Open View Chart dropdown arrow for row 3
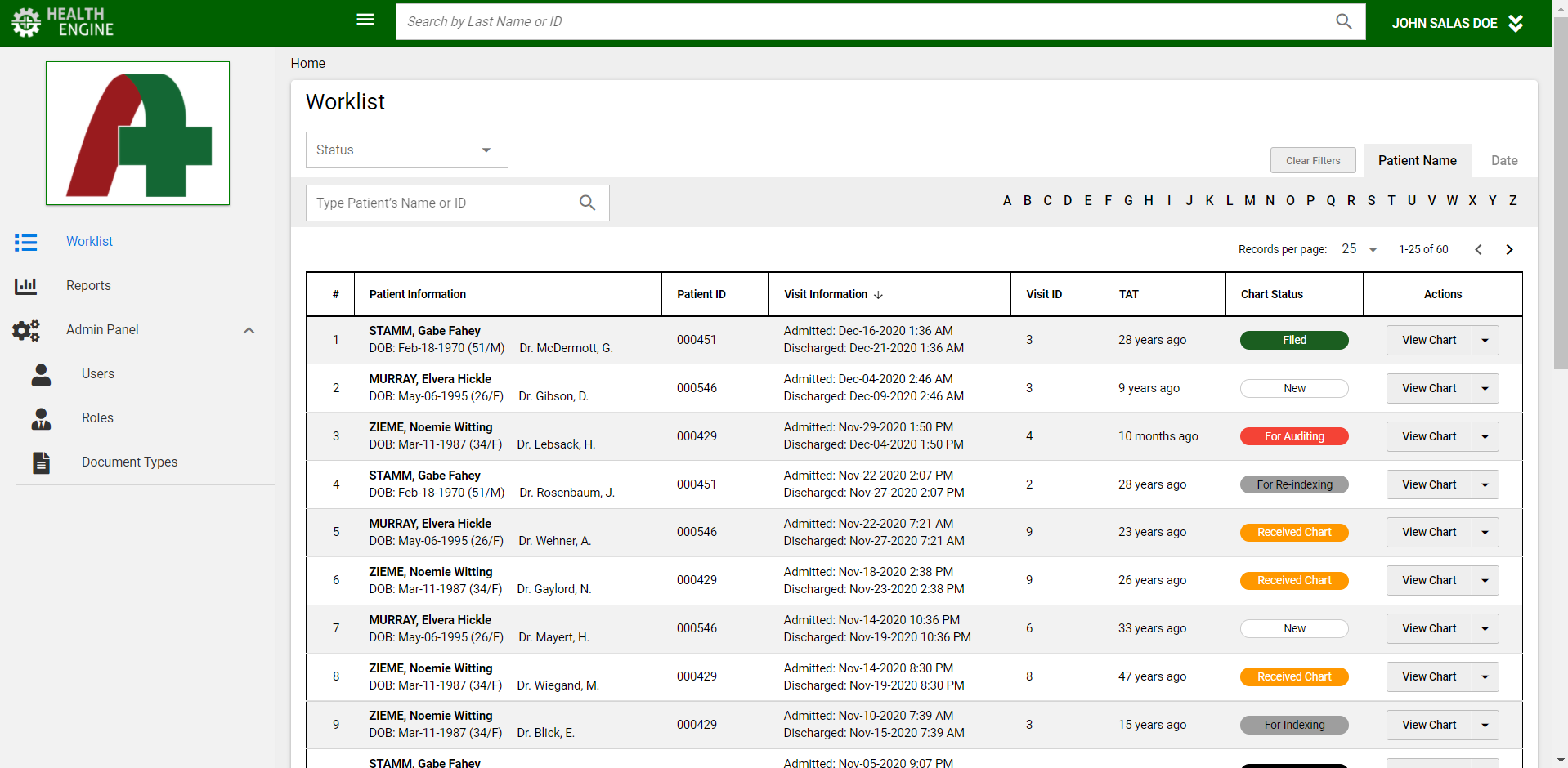 [x=1485, y=437]
